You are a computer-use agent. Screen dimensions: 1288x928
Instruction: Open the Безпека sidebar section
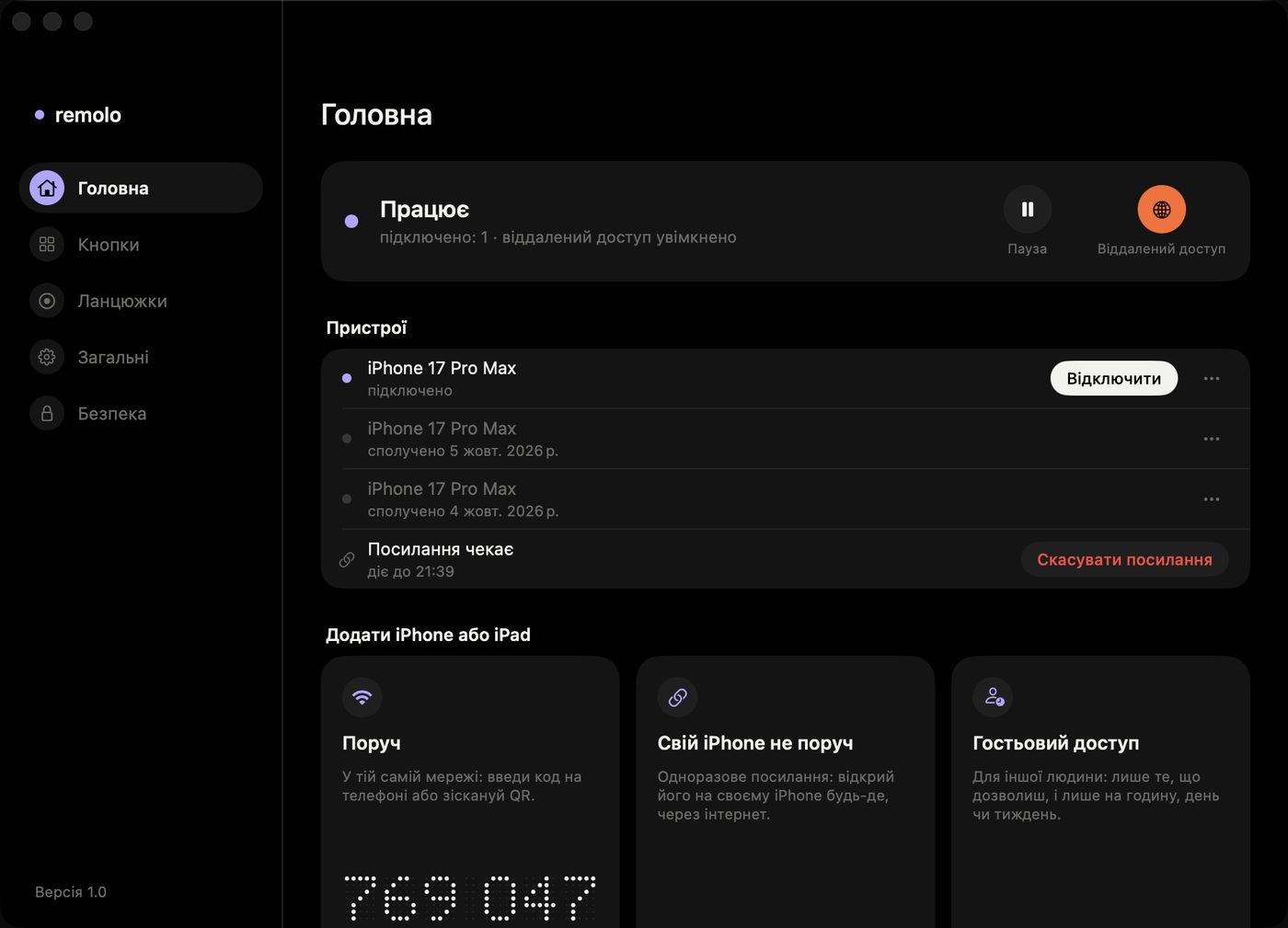point(141,413)
